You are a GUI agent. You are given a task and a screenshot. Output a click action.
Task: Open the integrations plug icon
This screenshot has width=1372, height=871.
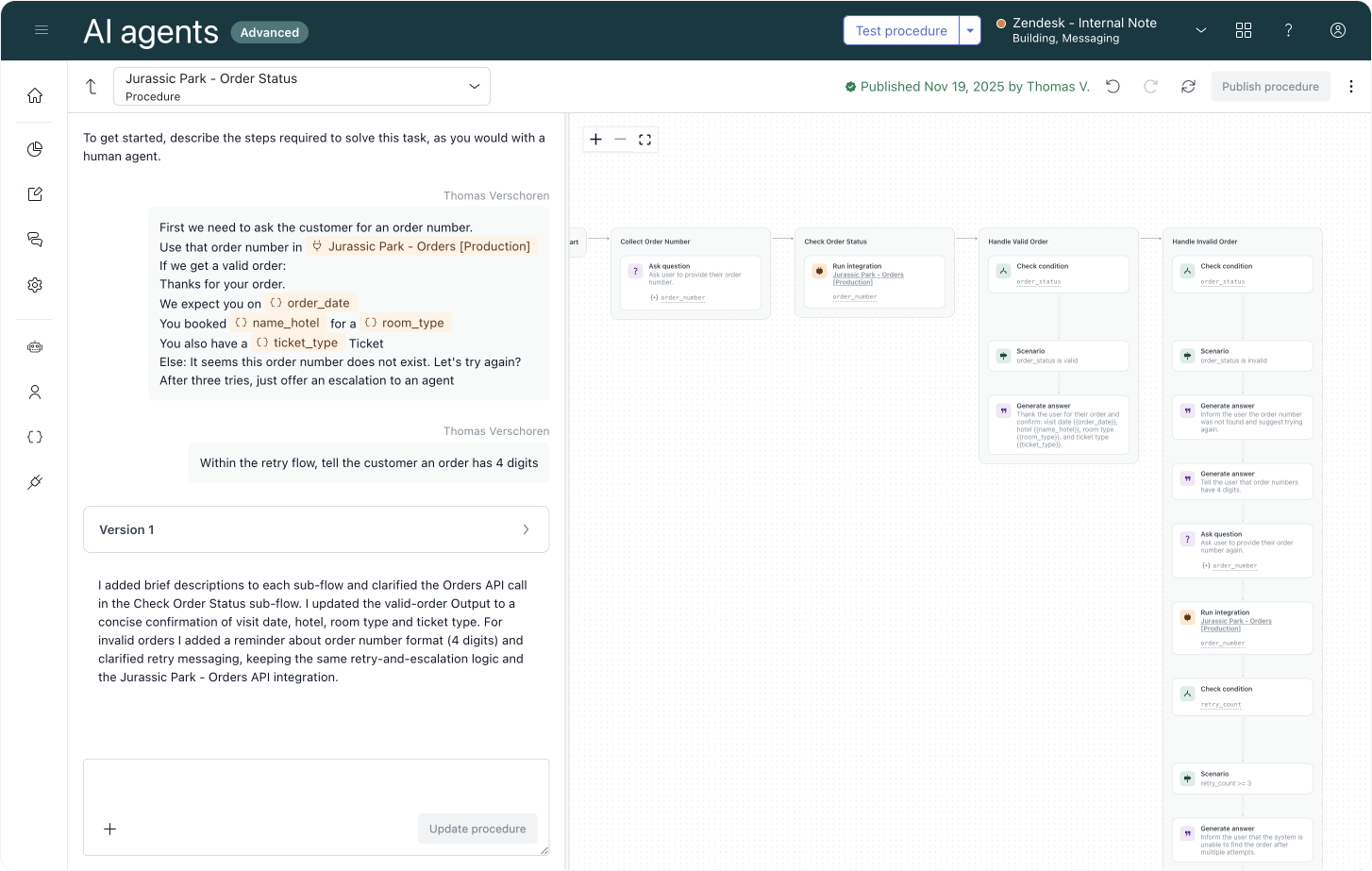coord(35,482)
